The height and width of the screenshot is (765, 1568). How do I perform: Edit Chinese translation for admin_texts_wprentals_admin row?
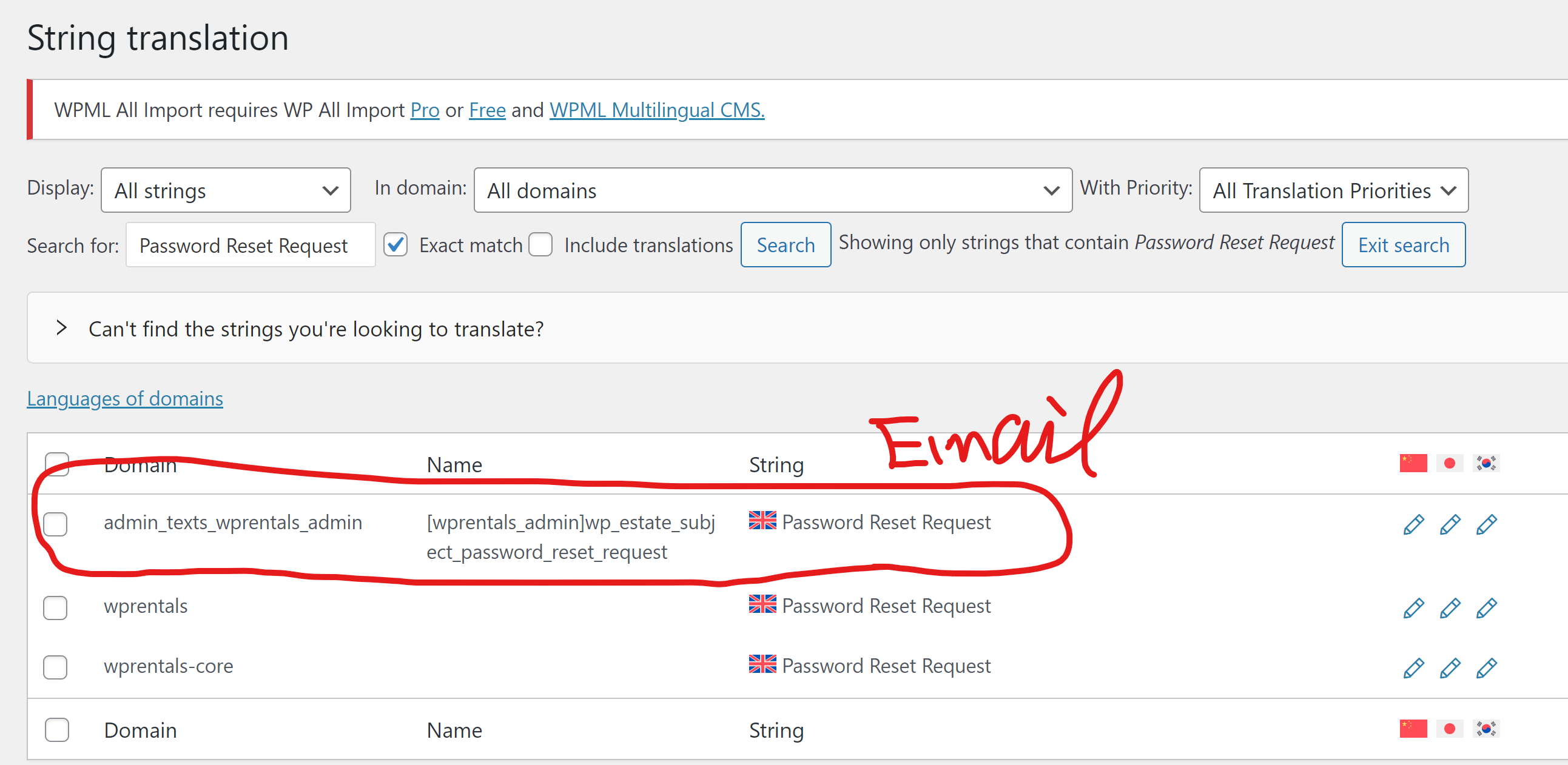coord(1413,524)
